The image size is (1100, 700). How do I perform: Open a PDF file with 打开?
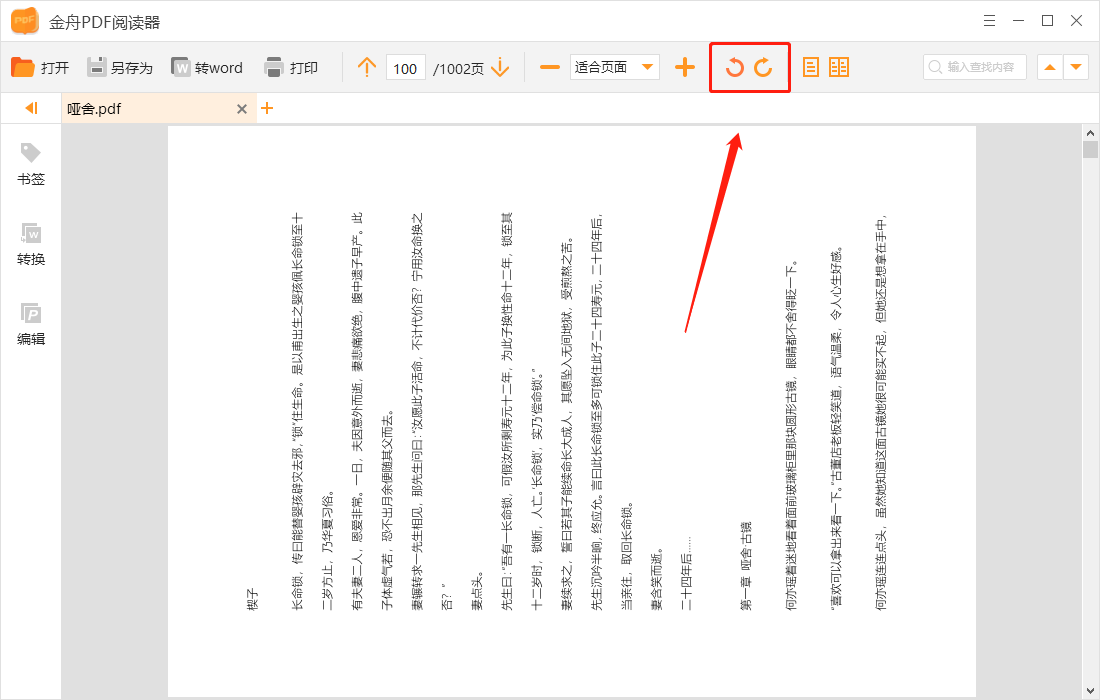[40, 67]
